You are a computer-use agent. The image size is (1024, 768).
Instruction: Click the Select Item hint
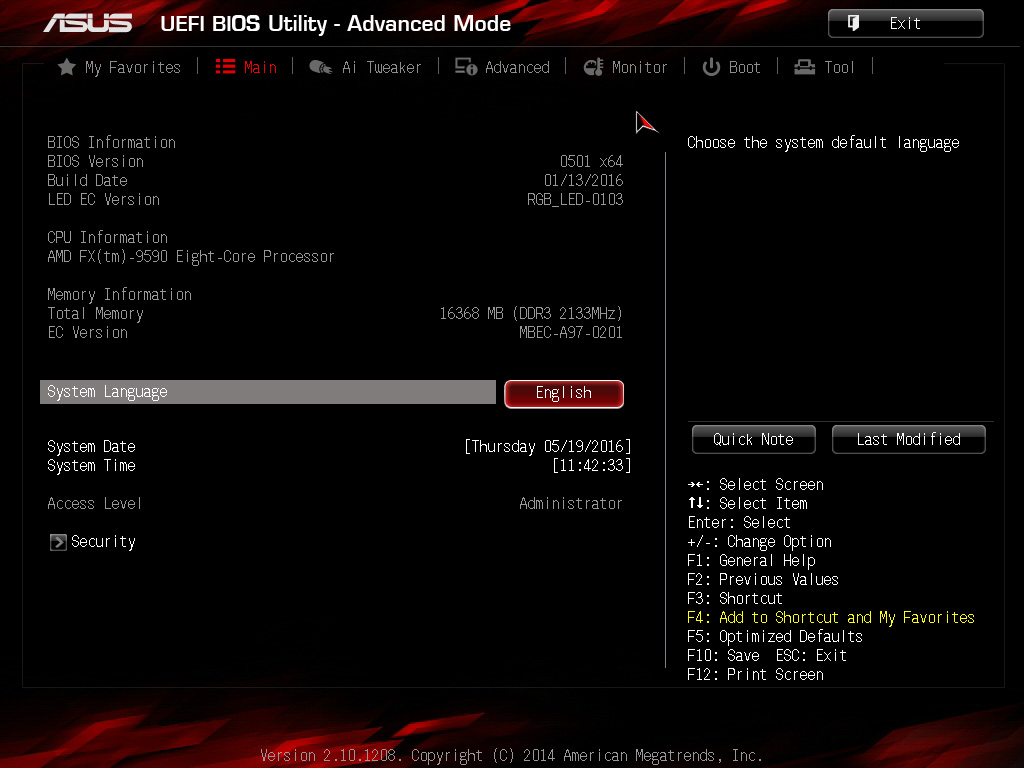click(748, 504)
